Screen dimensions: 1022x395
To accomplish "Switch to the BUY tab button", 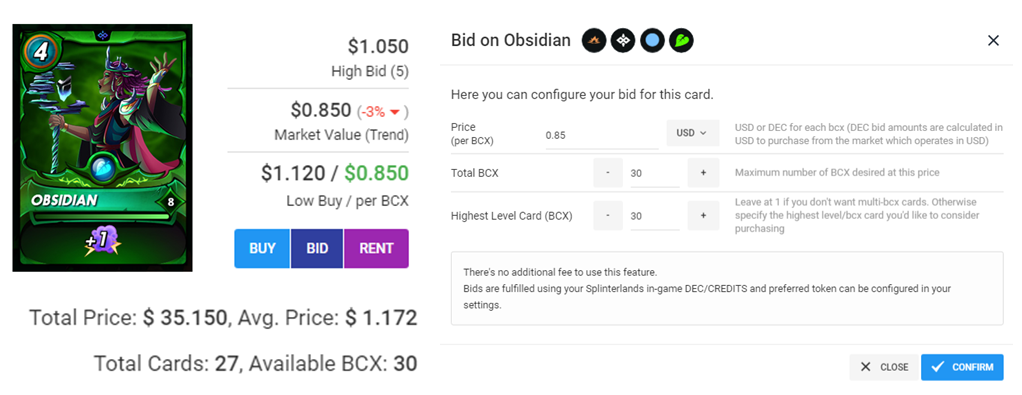I will (x=263, y=248).
